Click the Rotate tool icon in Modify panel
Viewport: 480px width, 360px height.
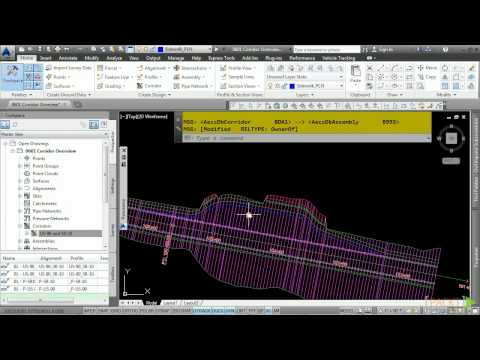click(445, 68)
